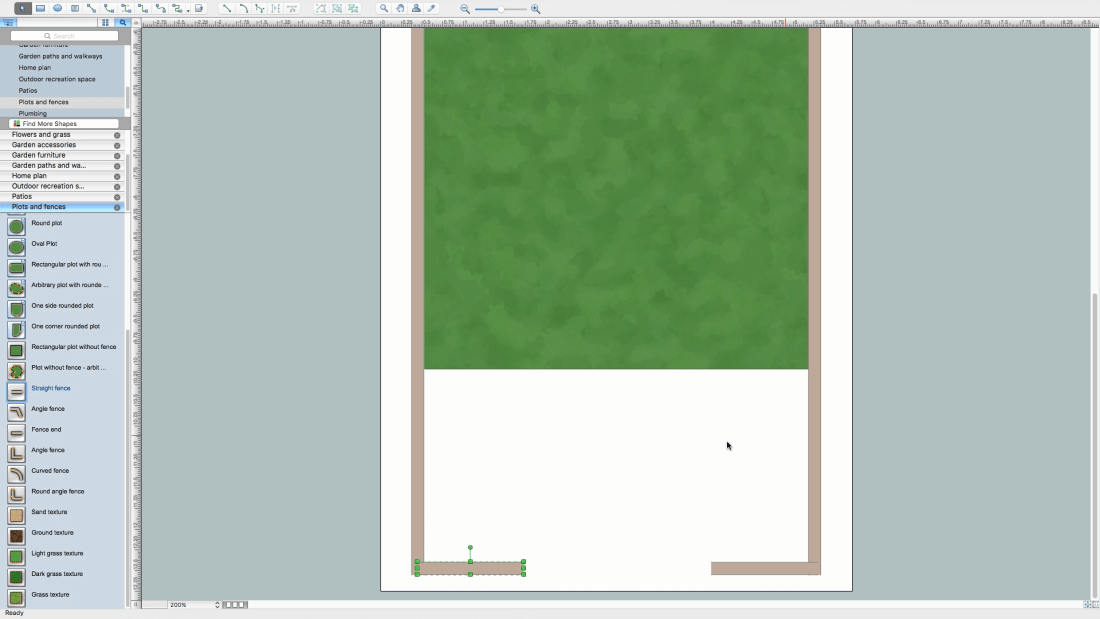Viewport: 1100px width, 619px height.
Task: Expand the Patios library panel
Action: [x=22, y=197]
